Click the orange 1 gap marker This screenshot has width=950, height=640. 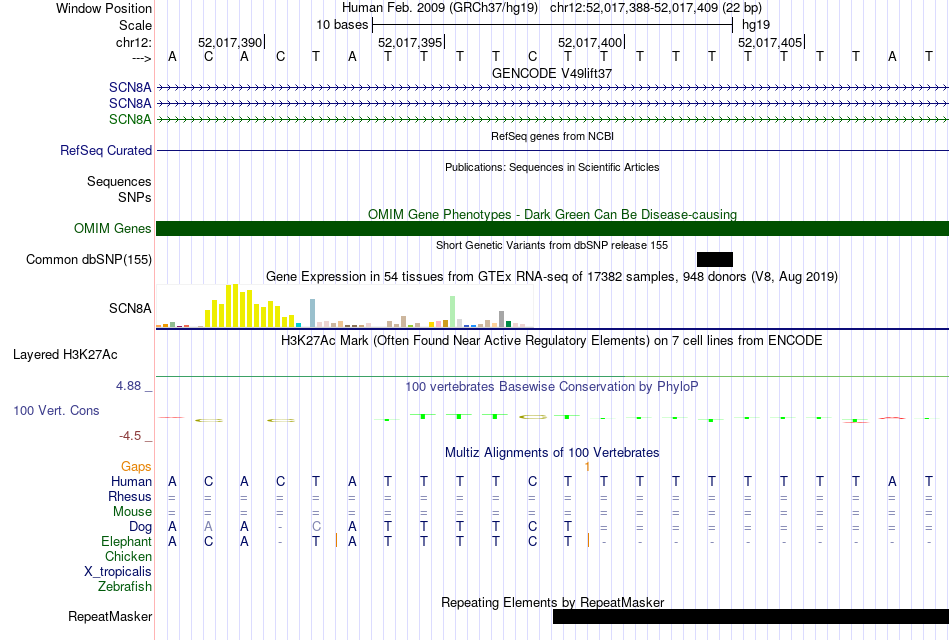(587, 466)
